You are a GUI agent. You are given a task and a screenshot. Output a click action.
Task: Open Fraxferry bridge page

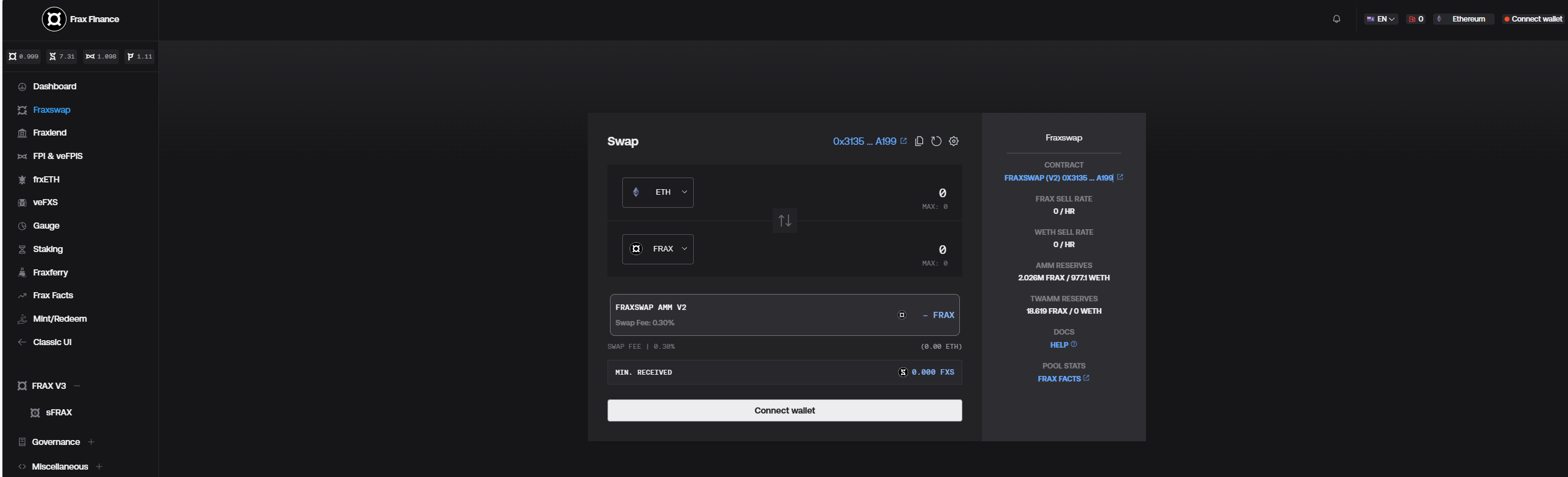click(x=51, y=272)
